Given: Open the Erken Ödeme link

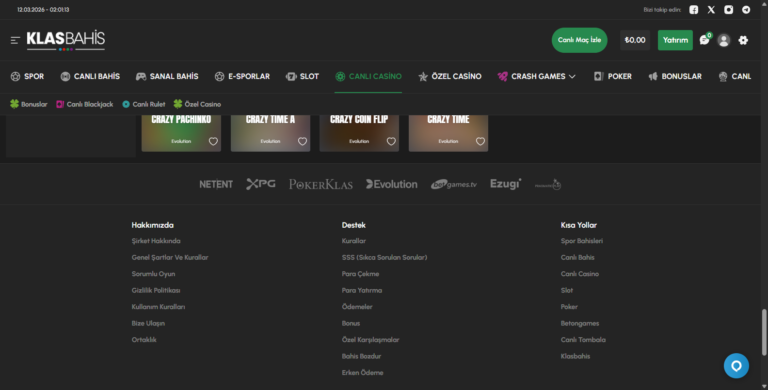Looking at the screenshot, I should coord(362,373).
